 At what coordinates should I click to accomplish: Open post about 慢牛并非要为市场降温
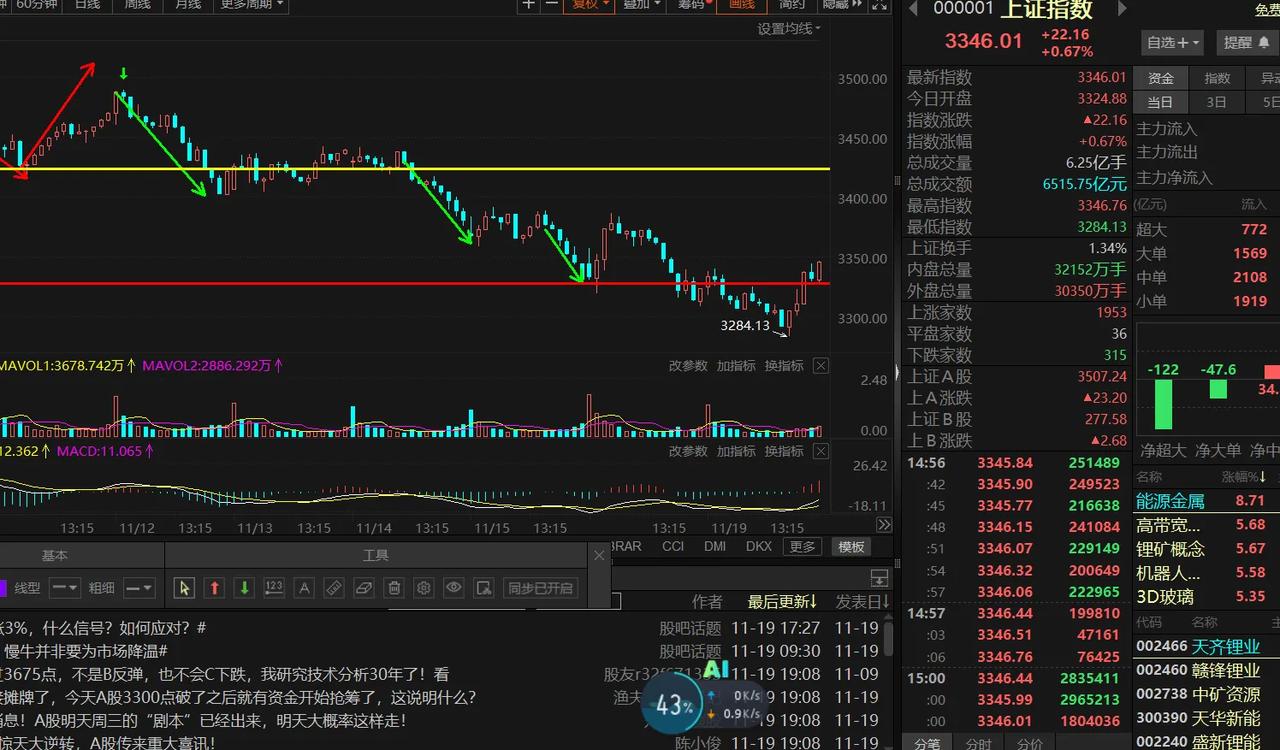coord(84,651)
